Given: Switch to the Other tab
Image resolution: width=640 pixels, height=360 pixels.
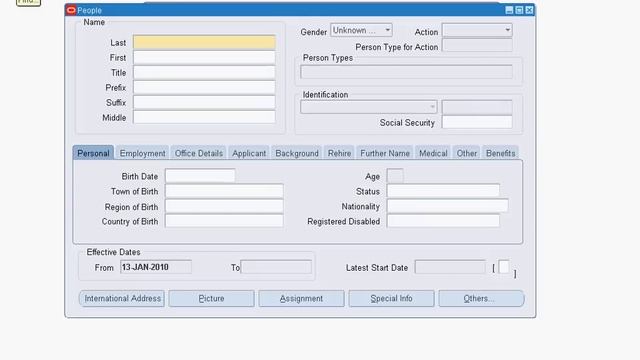Looking at the screenshot, I should point(467,153).
